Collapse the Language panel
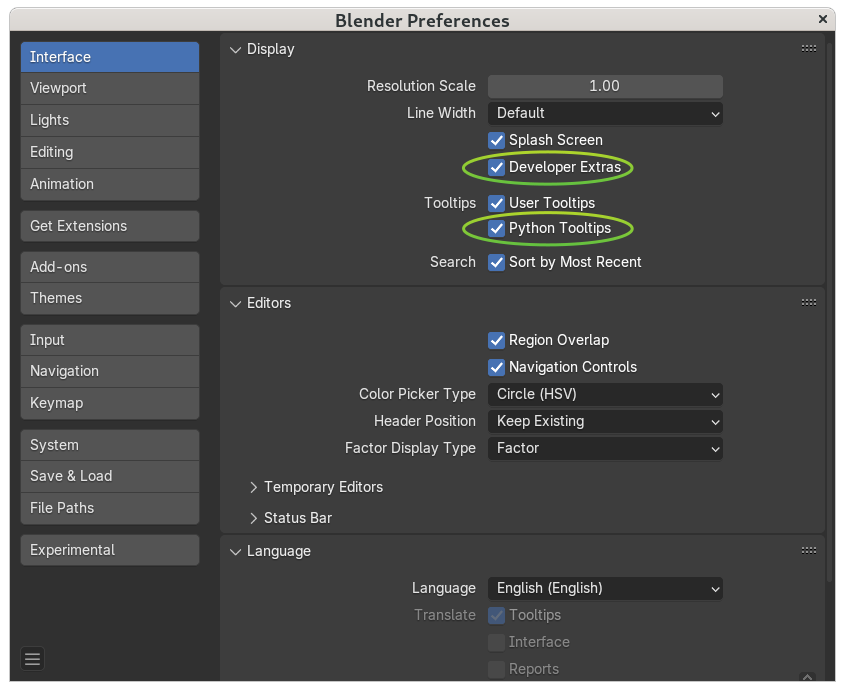The width and height of the screenshot is (845, 691). click(x=236, y=552)
